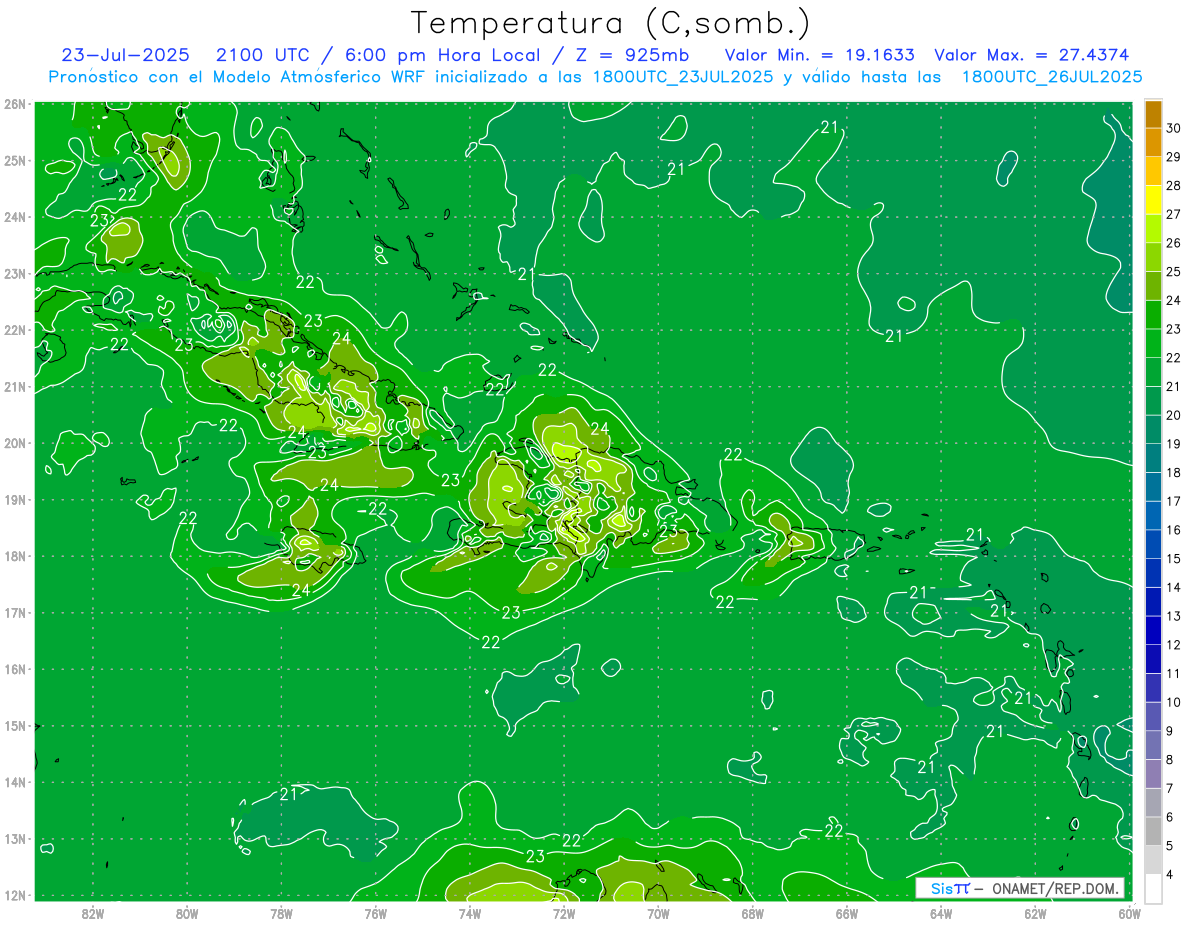
Task: Click the '68W' longitude axis label
Action: pos(753,913)
